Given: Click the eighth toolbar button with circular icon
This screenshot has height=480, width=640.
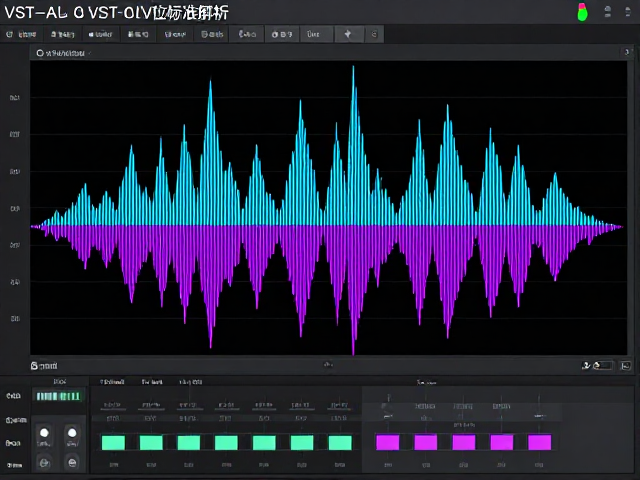Looking at the screenshot, I should click(x=282, y=34).
